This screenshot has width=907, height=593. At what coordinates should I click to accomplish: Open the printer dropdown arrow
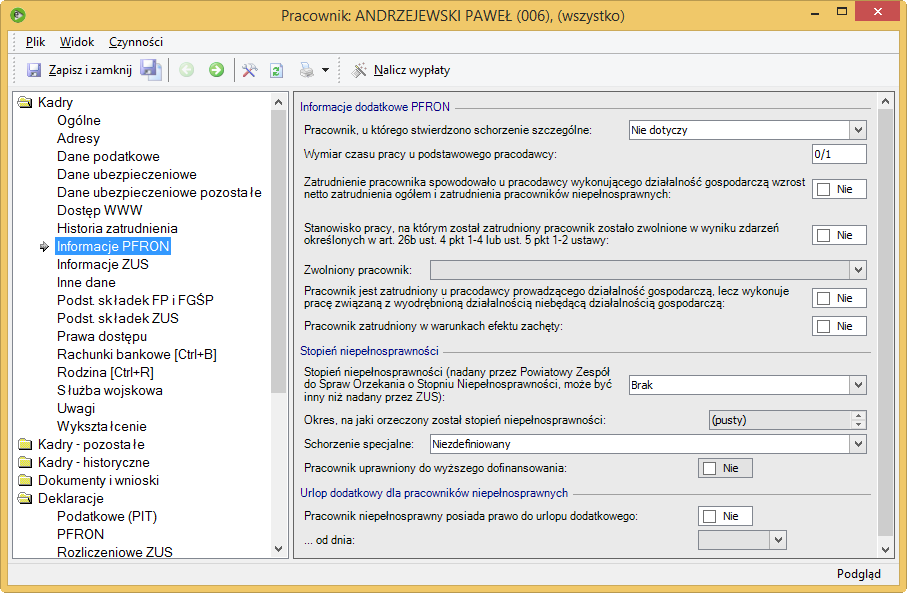(x=325, y=70)
